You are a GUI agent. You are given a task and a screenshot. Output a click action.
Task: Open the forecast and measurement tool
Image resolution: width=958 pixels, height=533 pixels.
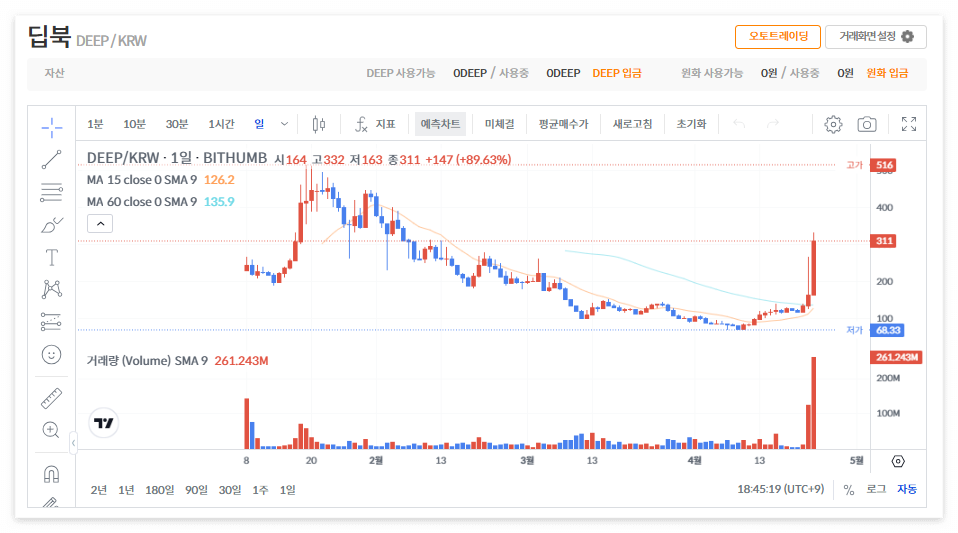(52, 322)
